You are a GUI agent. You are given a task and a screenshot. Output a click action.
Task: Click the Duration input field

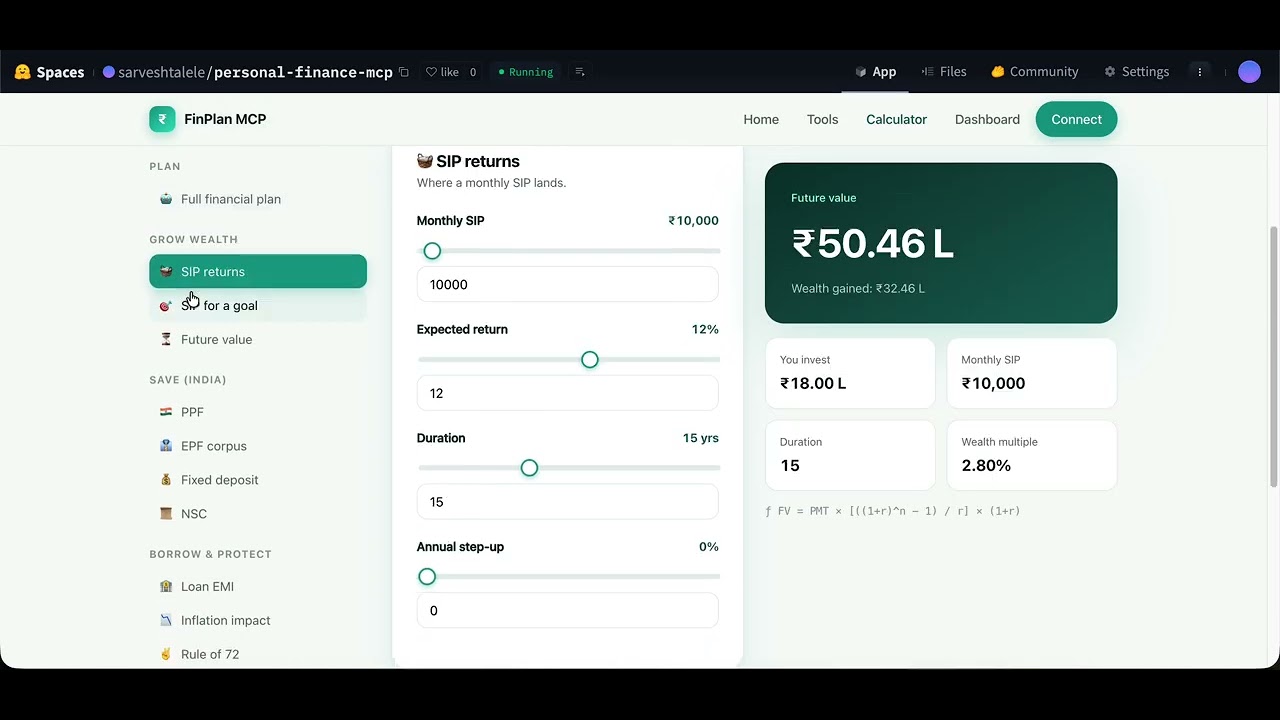(567, 502)
